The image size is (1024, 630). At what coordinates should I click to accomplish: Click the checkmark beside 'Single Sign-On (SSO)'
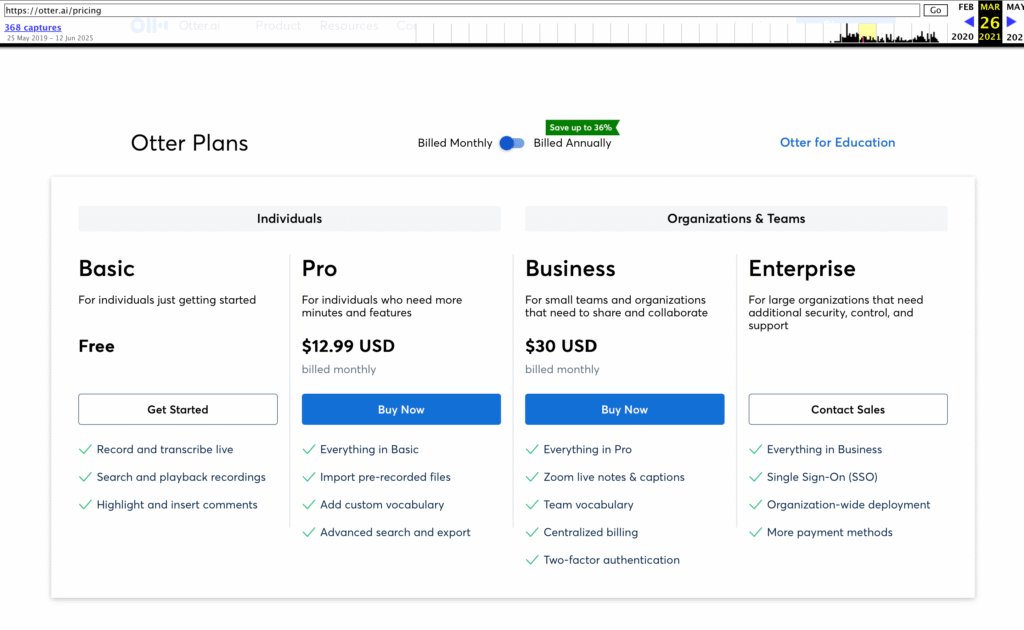coord(755,477)
